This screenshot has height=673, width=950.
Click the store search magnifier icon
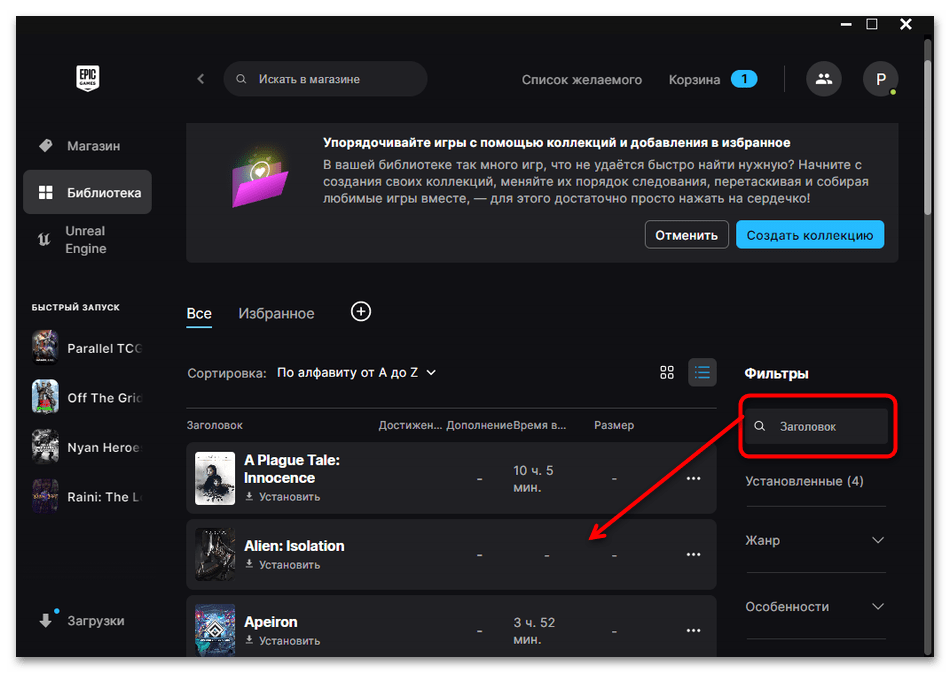[241, 79]
